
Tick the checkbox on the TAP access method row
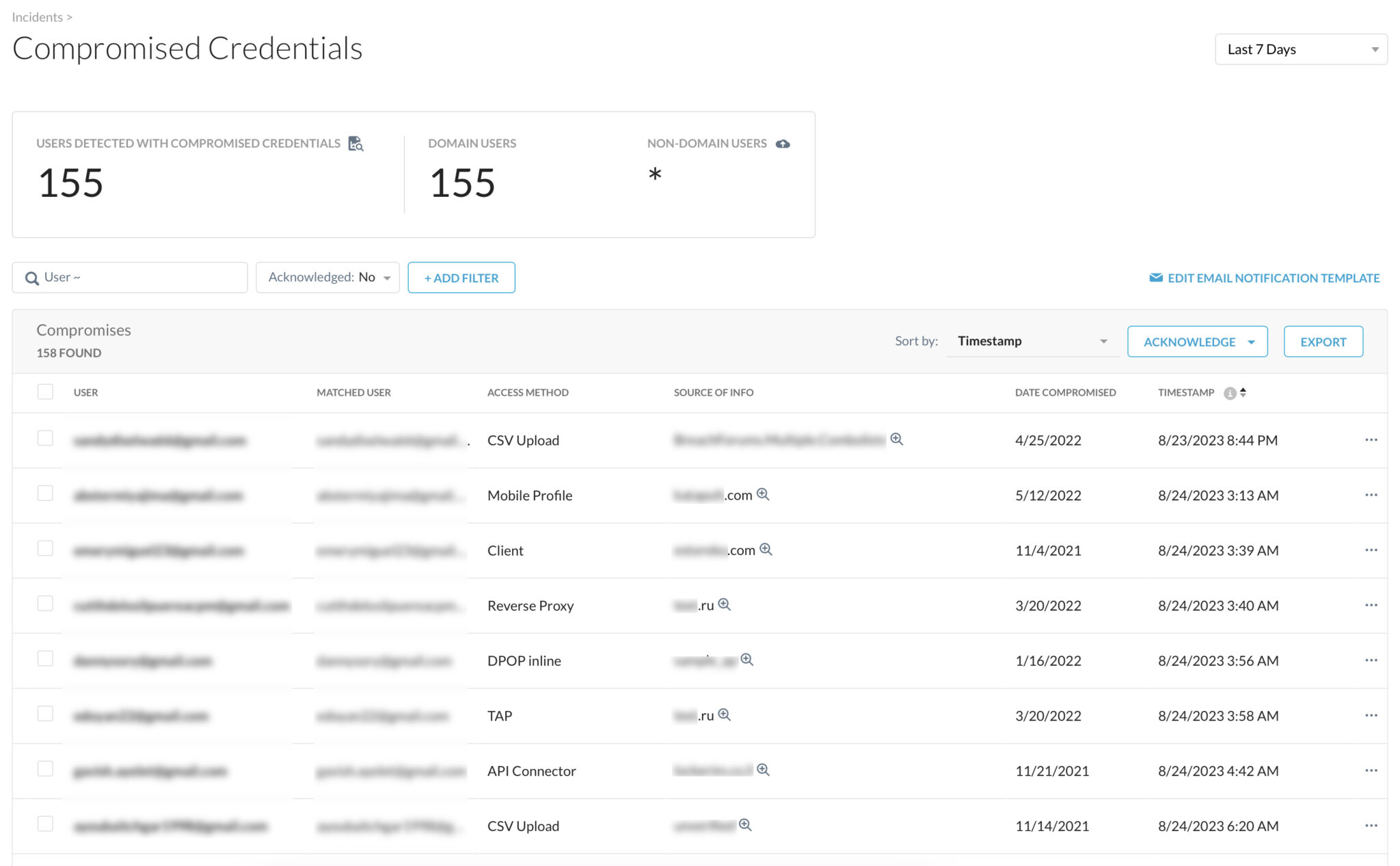(45, 714)
